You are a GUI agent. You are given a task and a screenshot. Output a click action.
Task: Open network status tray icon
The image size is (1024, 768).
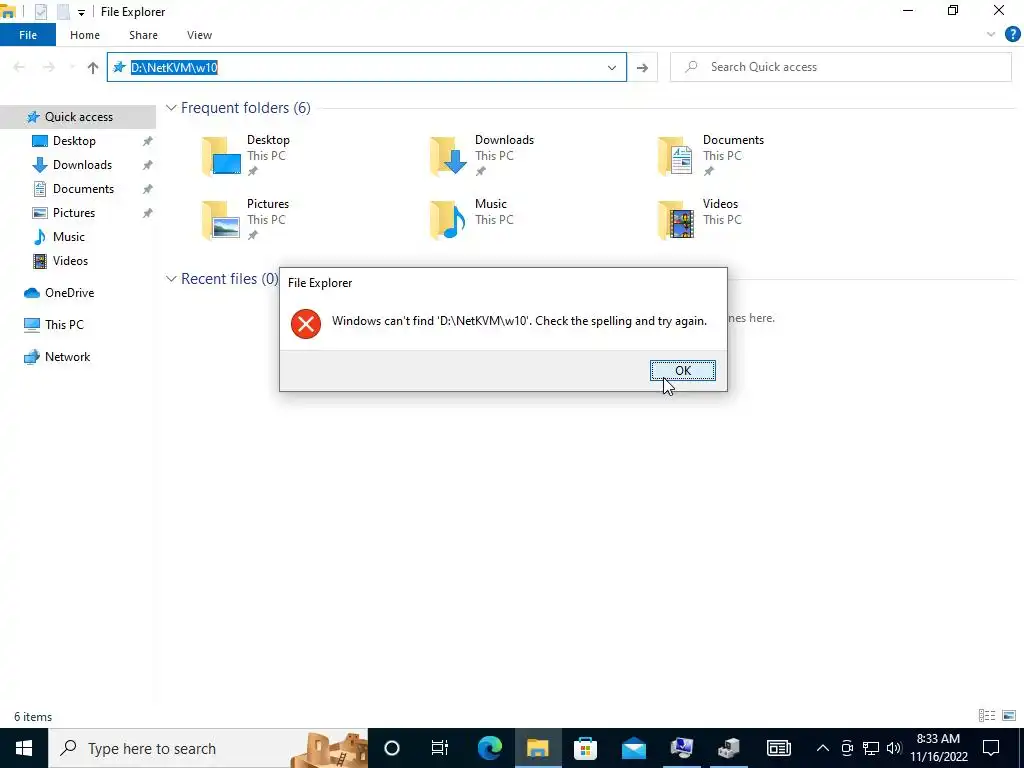(871, 748)
